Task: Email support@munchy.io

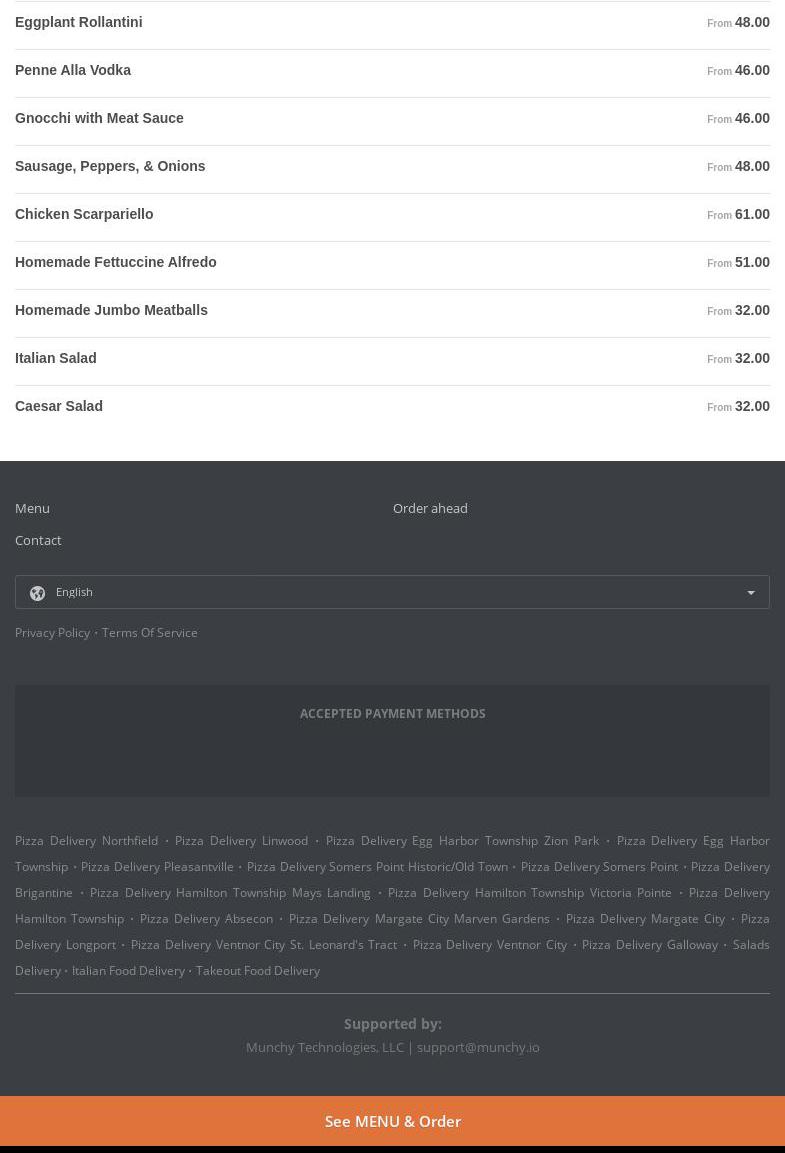Action: (478, 1047)
